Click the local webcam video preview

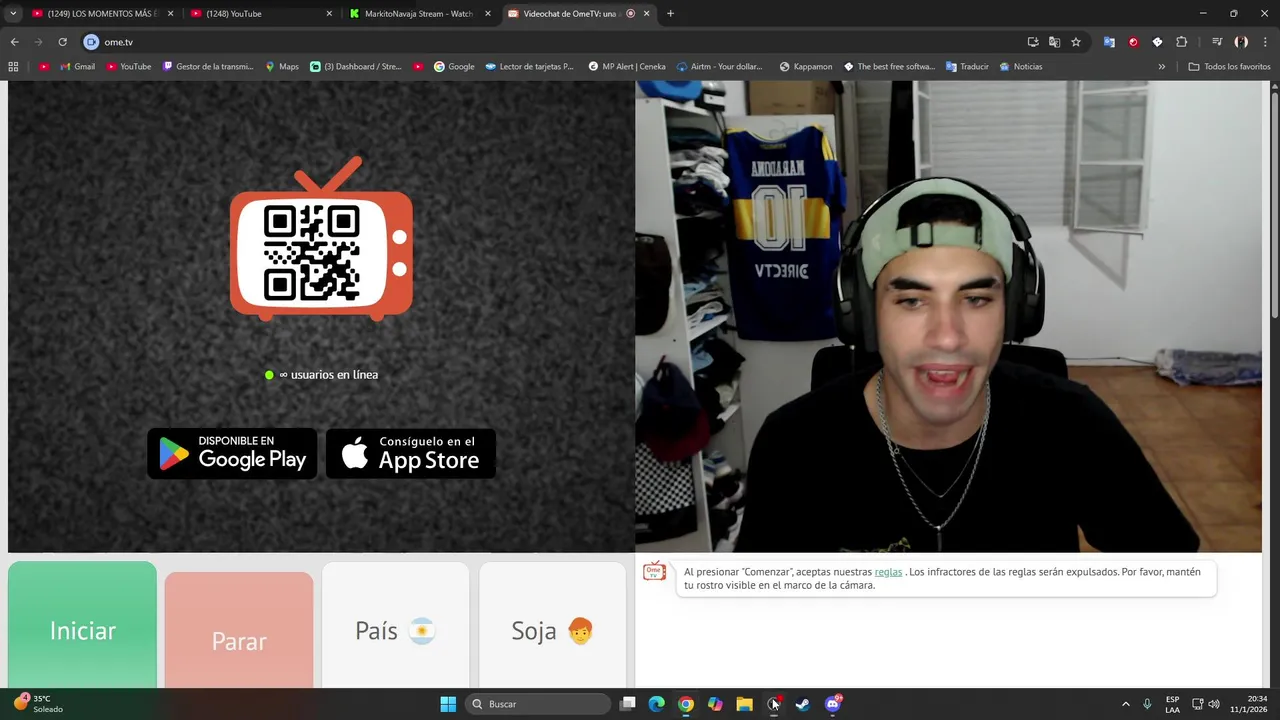click(x=948, y=316)
